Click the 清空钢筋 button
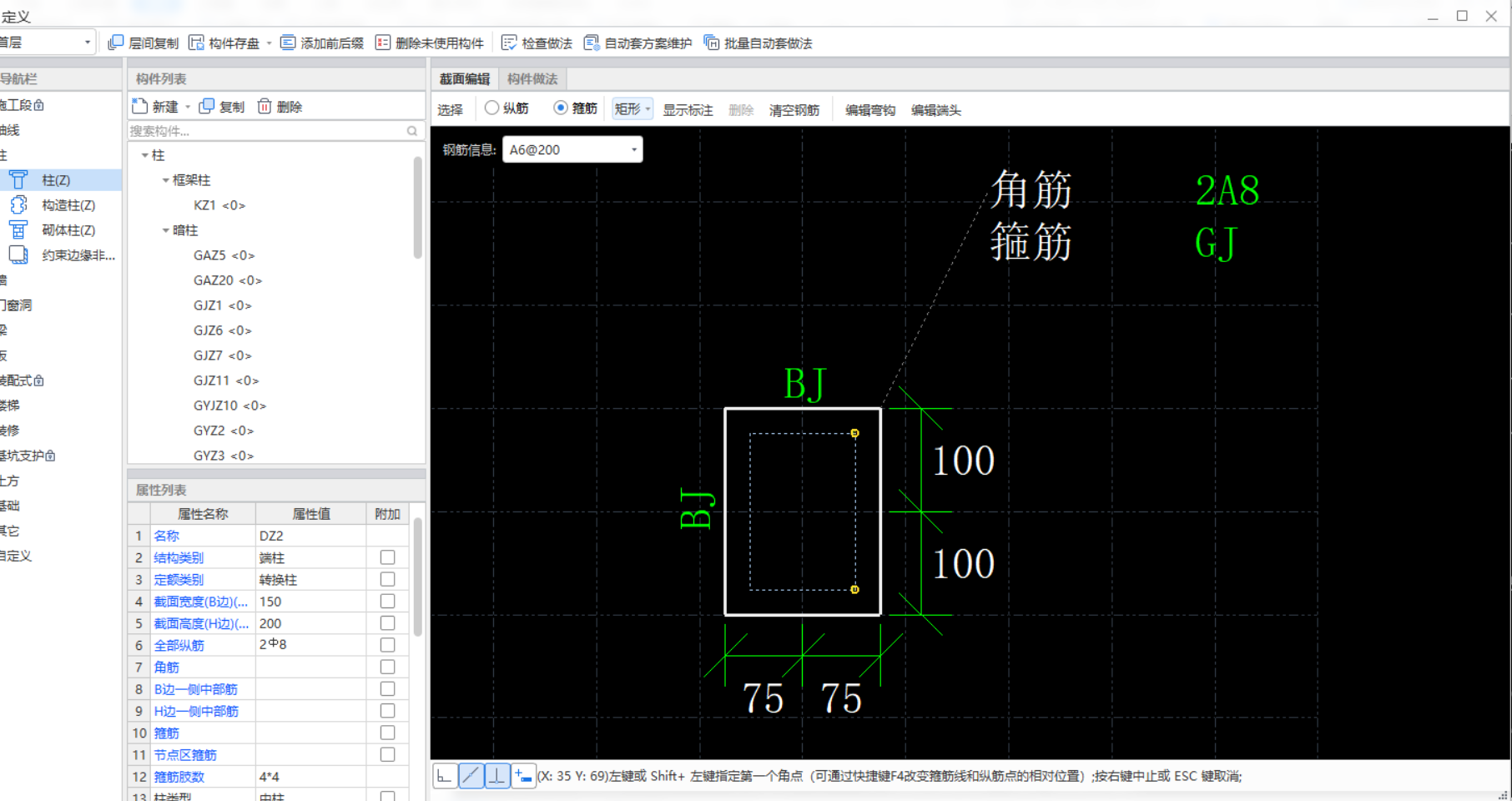Viewport: 1512px width, 801px height. click(794, 109)
